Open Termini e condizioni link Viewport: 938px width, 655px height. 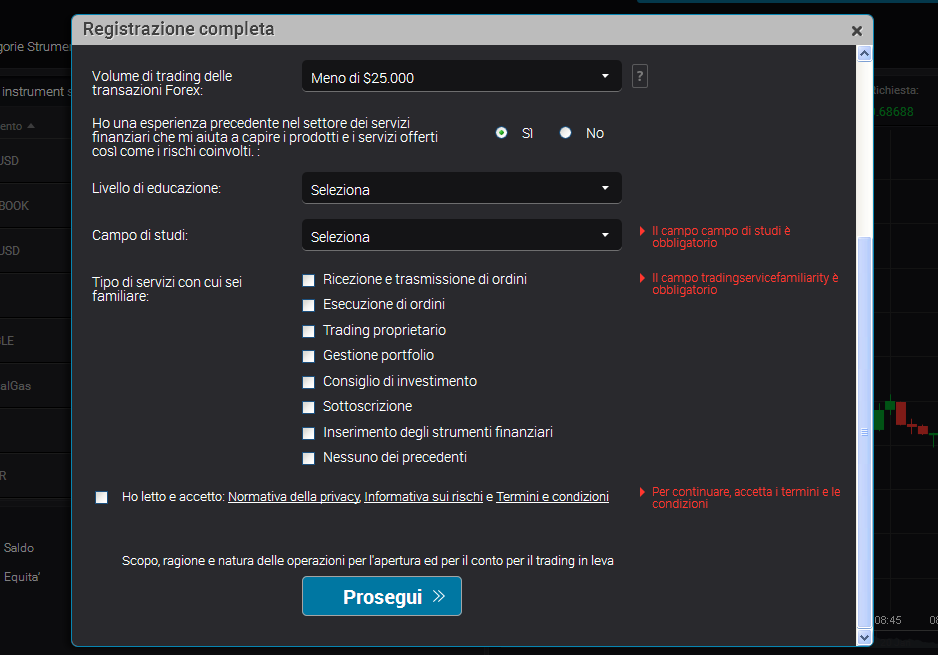point(552,496)
